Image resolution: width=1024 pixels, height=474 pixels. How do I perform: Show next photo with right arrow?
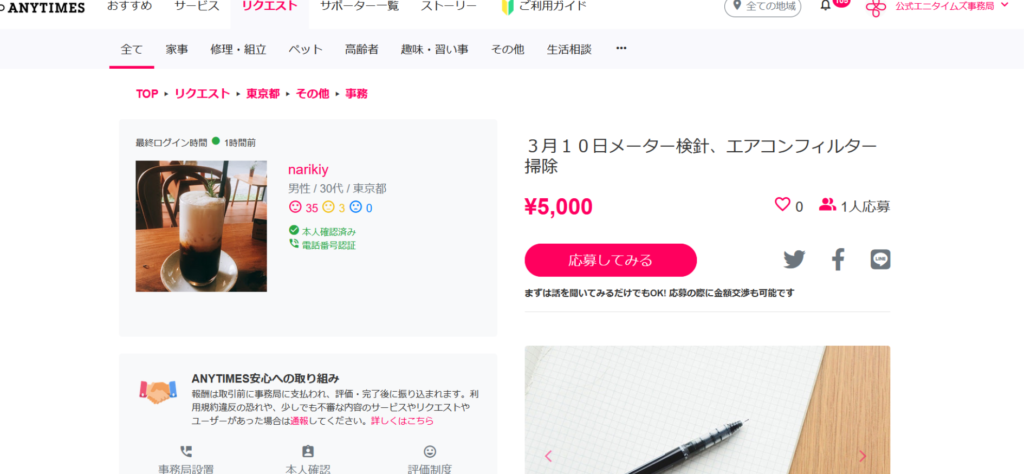[x=863, y=456]
